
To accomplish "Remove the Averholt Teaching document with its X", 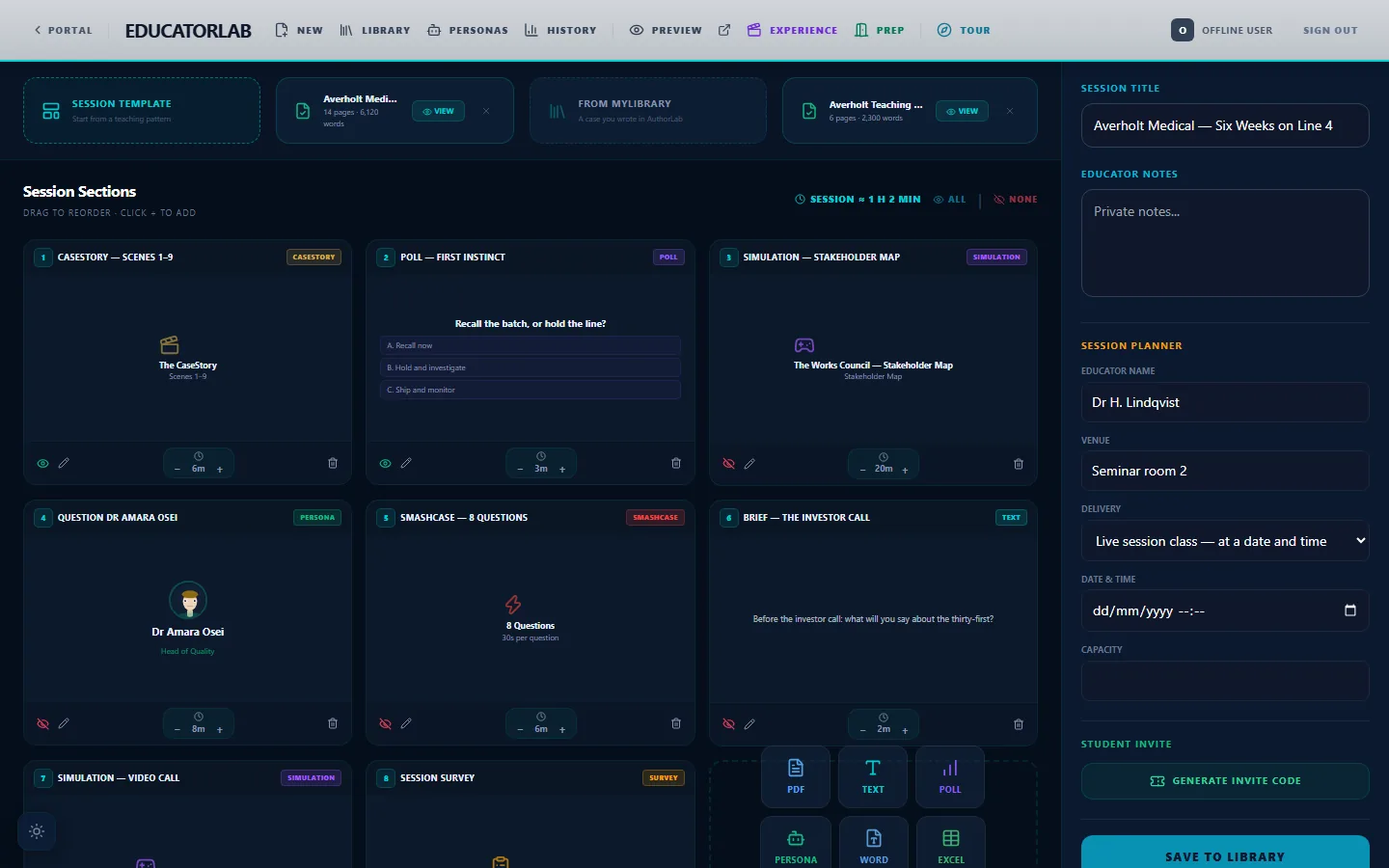I will (1010, 111).
